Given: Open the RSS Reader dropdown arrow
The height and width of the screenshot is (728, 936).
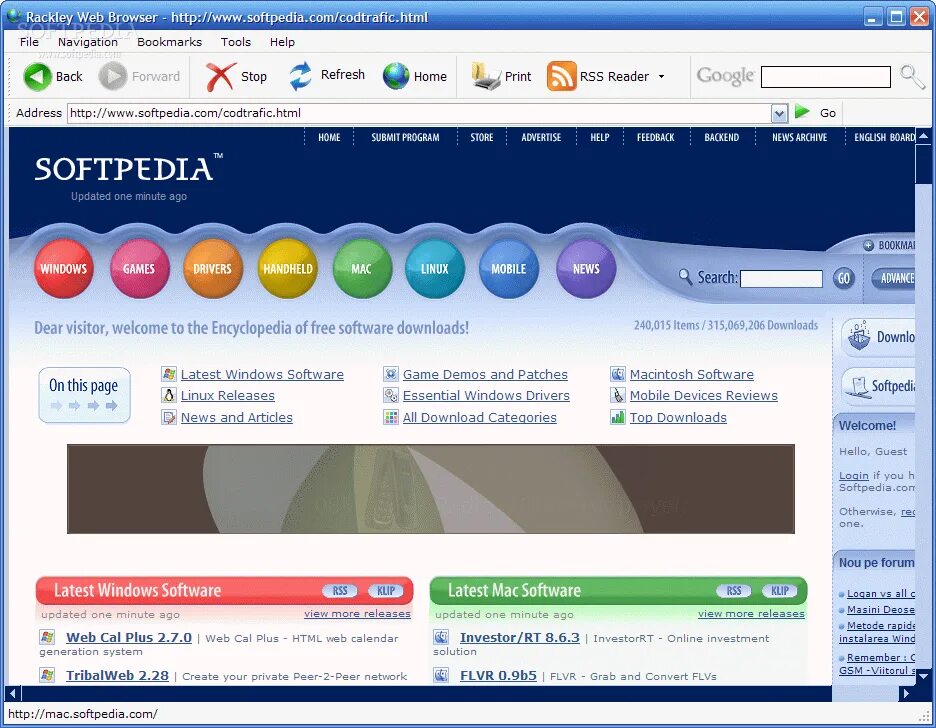Looking at the screenshot, I should tap(661, 76).
